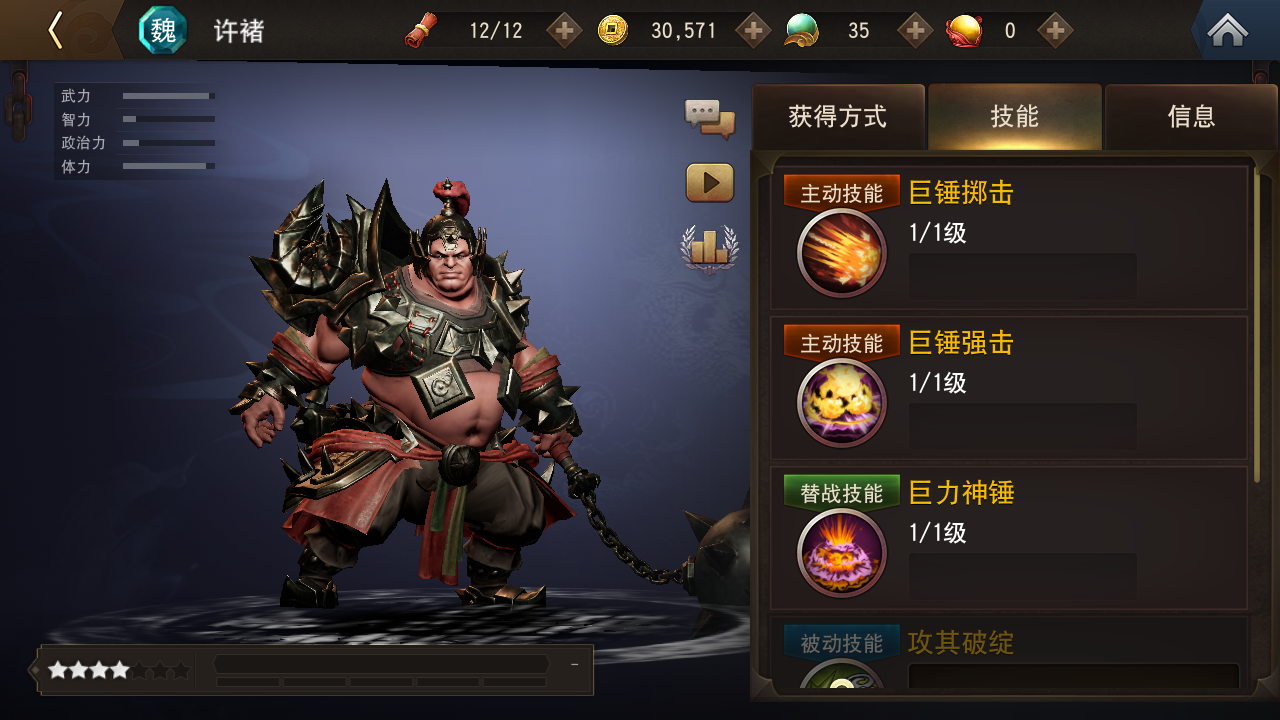Viewport: 1280px width, 720px height.
Task: Open the home screen icon
Action: pyautogui.click(x=1228, y=30)
